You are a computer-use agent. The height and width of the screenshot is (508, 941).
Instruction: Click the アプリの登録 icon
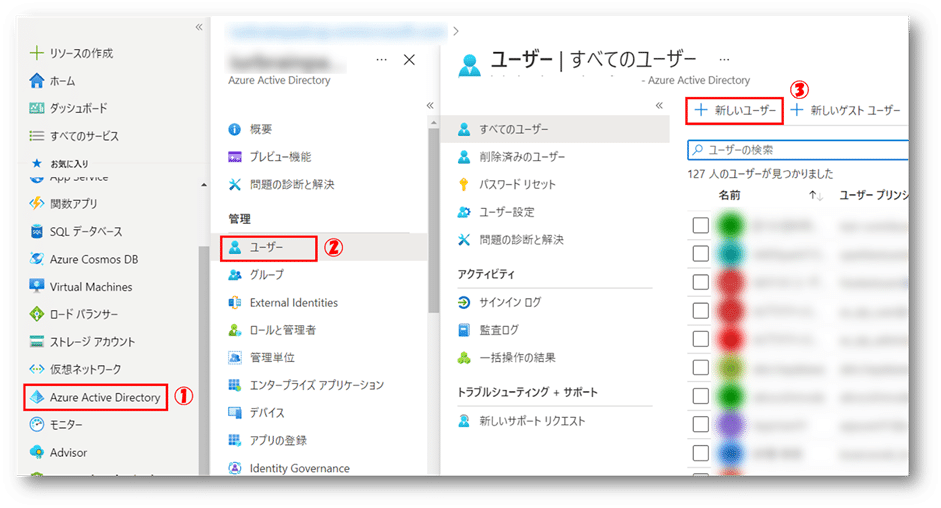coord(235,440)
